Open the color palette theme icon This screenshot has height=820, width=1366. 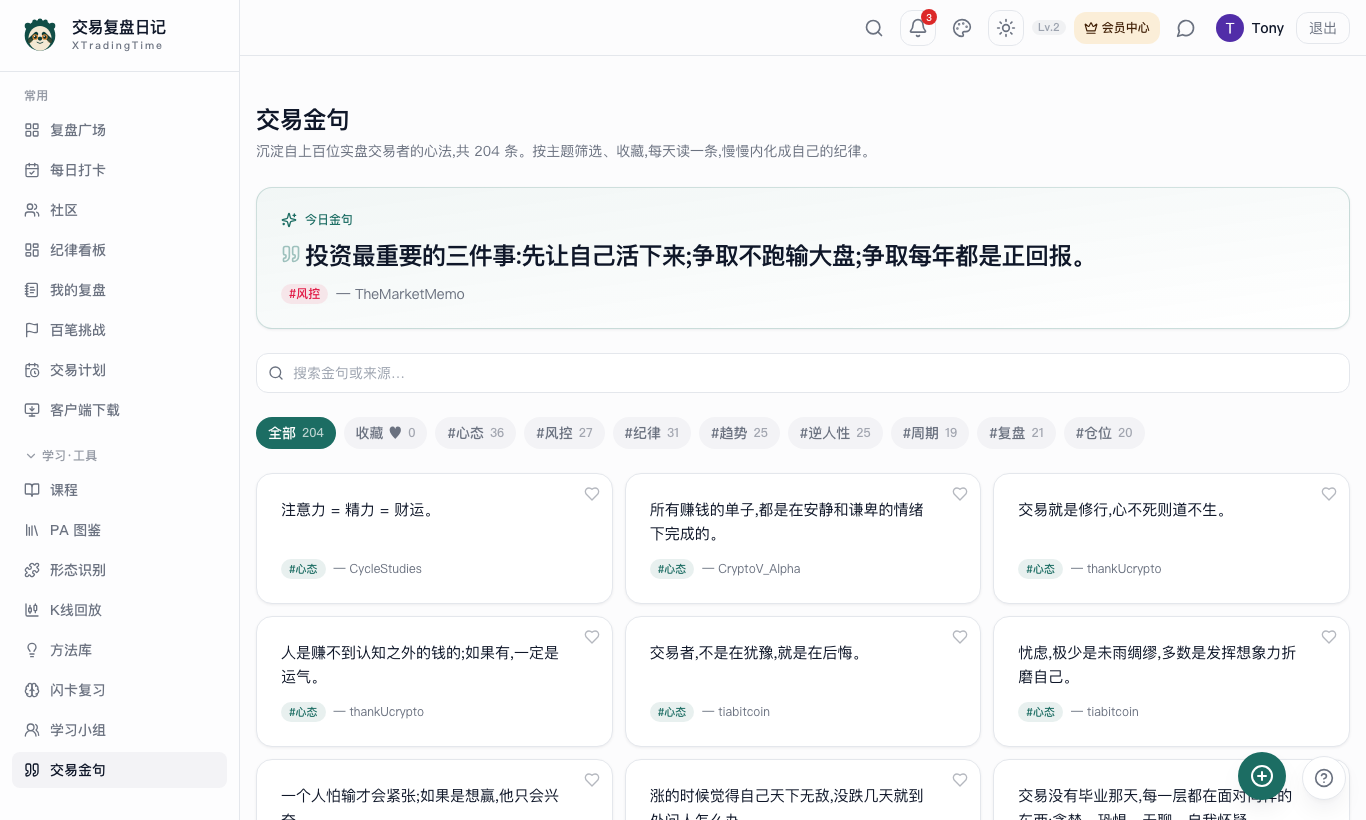[x=962, y=28]
